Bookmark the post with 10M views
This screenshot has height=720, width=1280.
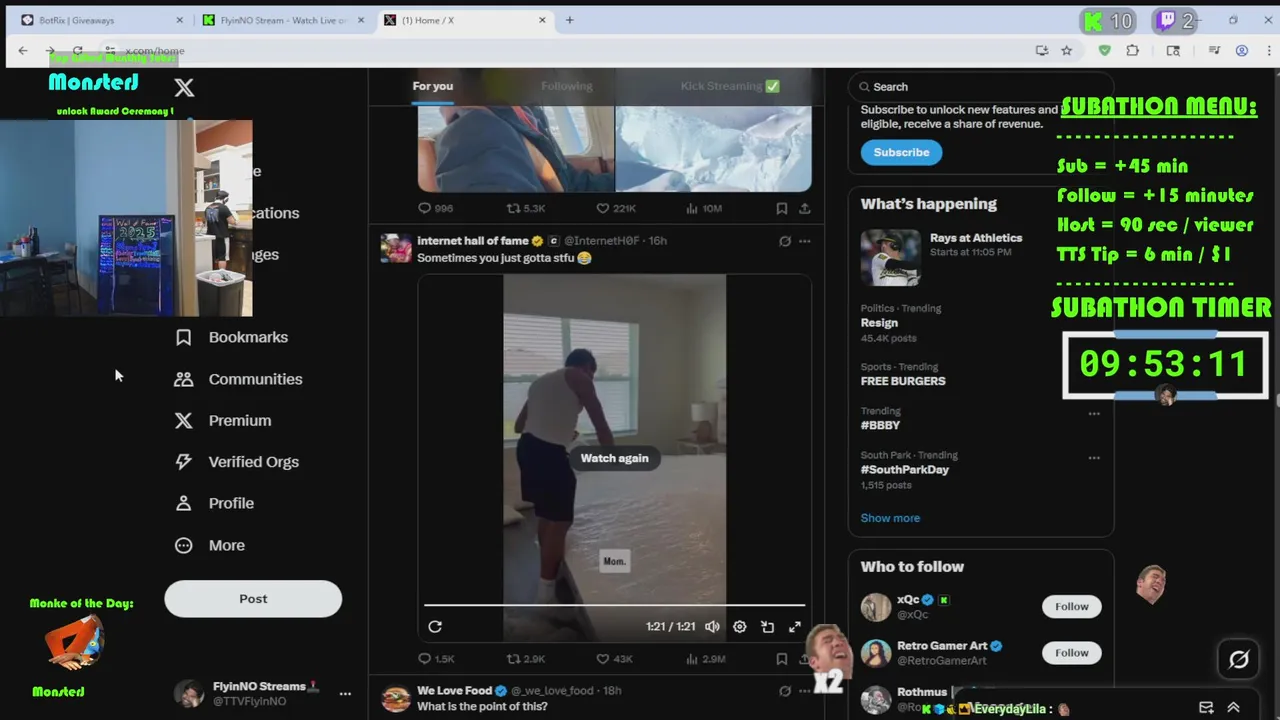point(782,208)
